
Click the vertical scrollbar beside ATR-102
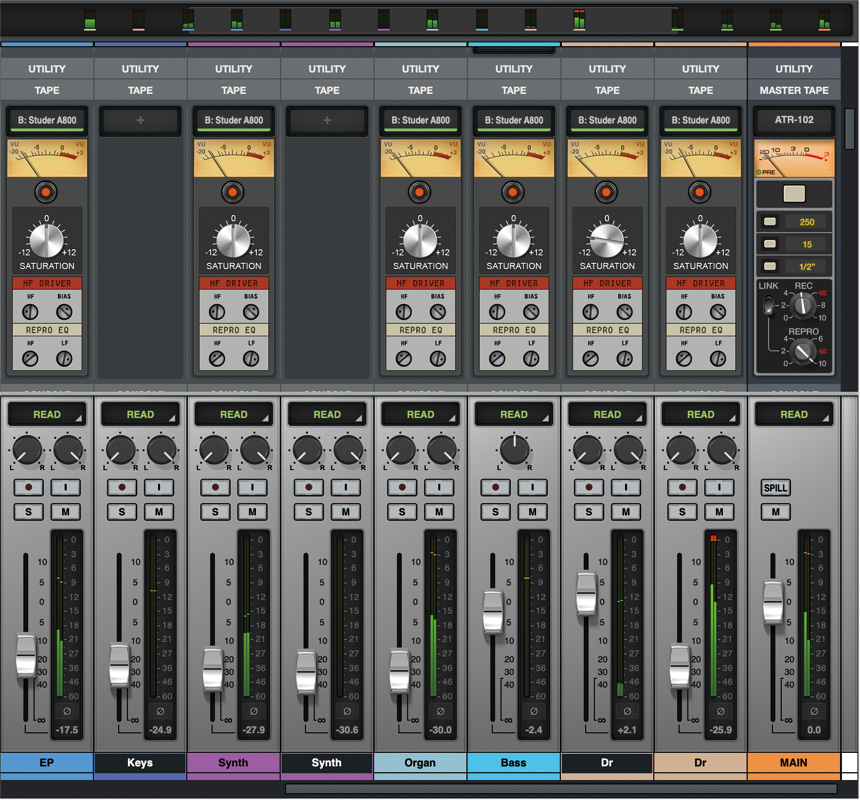[850, 128]
